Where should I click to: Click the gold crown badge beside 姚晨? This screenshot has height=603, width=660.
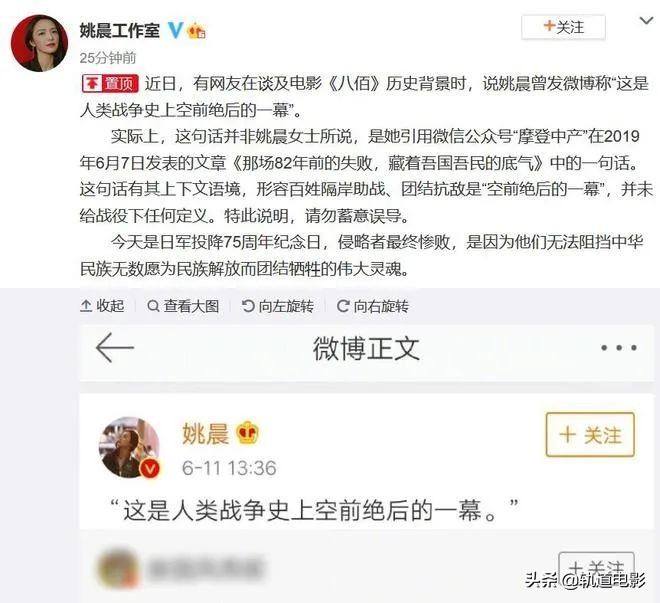click(248, 433)
